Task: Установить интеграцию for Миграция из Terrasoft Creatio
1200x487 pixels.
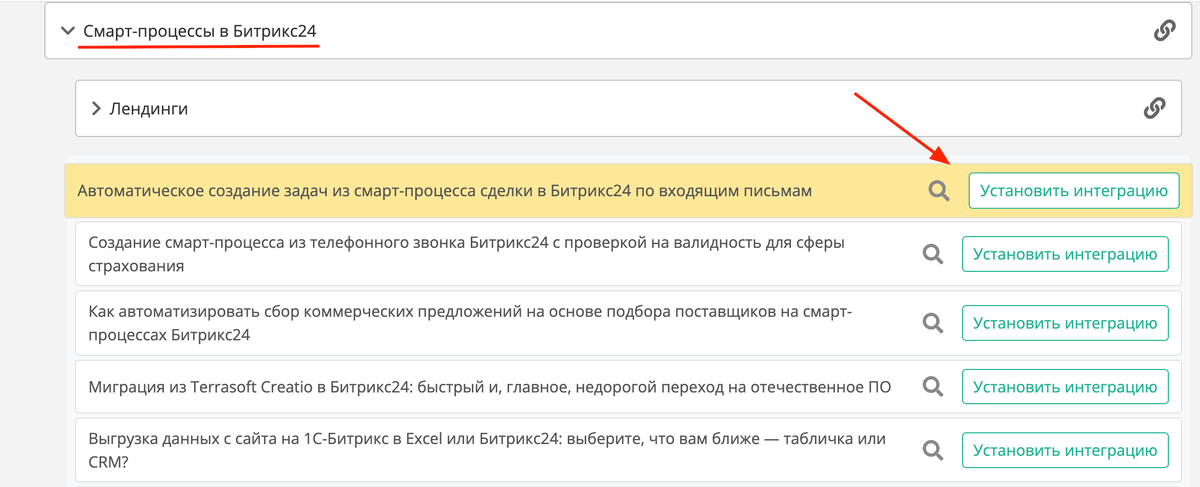Action: point(1065,387)
